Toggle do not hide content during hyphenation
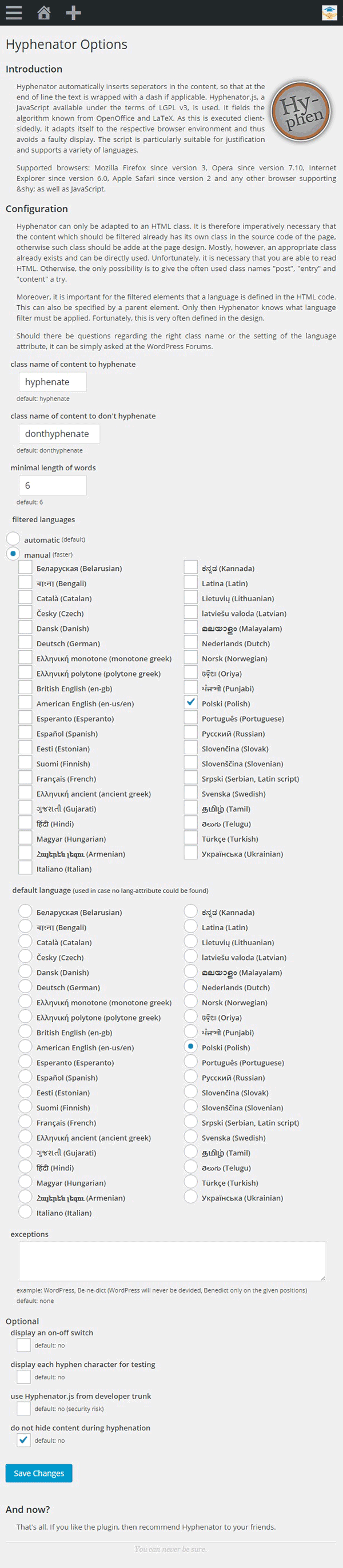Viewport: 343px width, 1568px height. pos(24,1440)
